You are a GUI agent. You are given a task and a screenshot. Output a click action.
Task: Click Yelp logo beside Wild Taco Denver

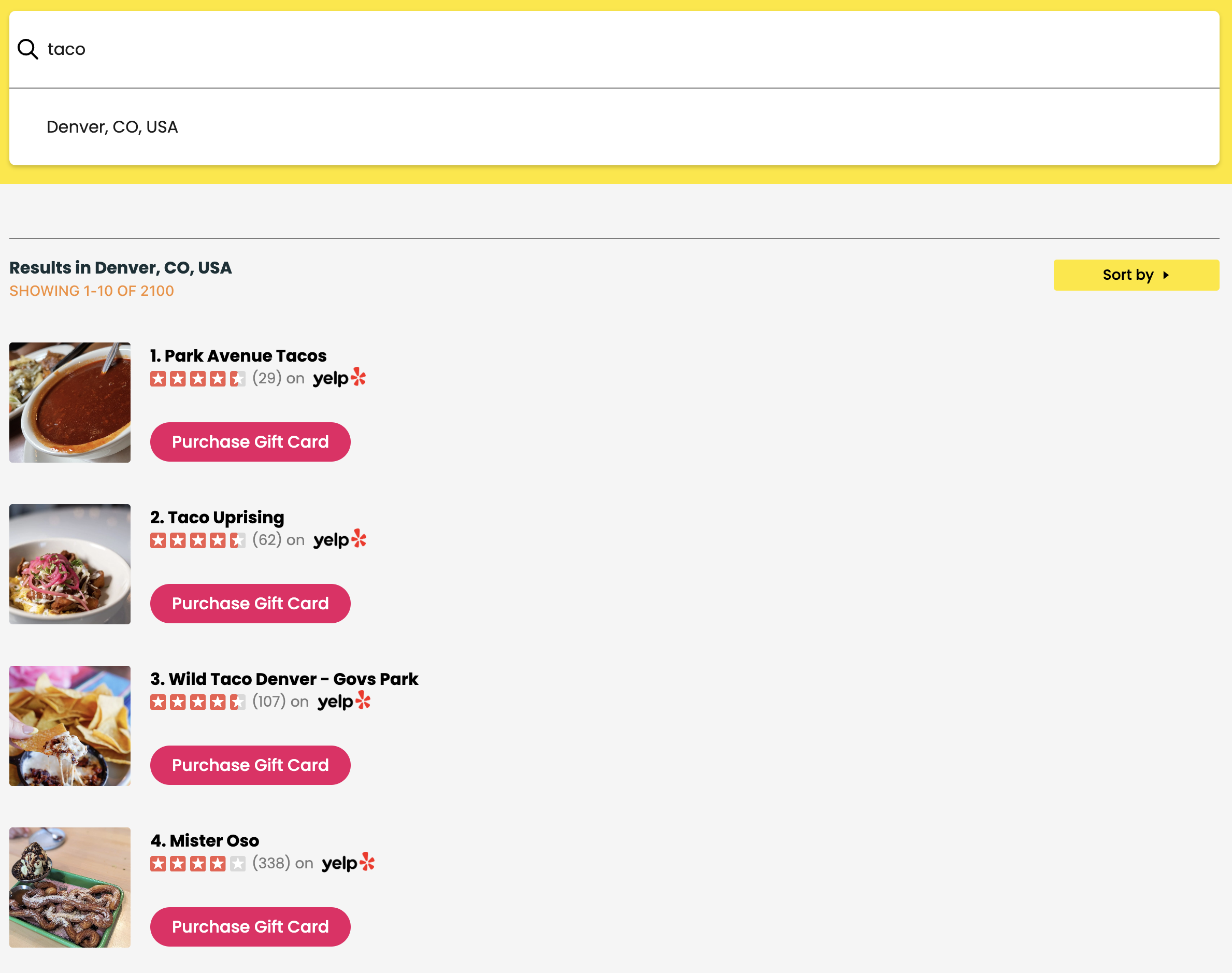344,702
